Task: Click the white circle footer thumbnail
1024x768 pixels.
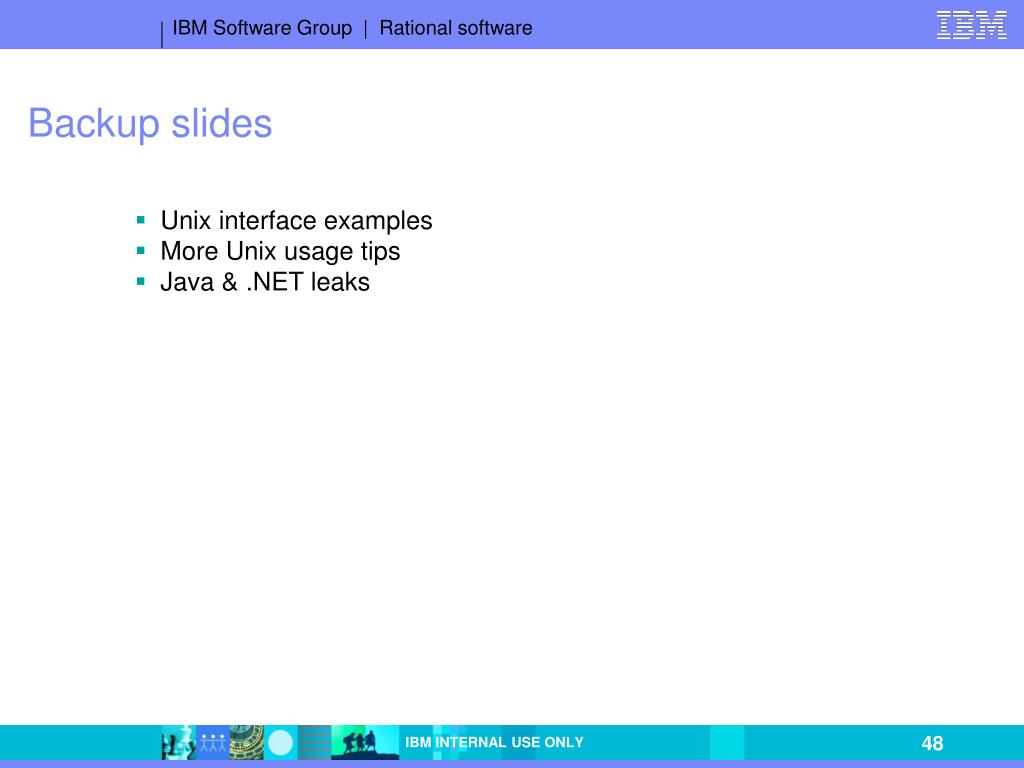Action: [281, 743]
